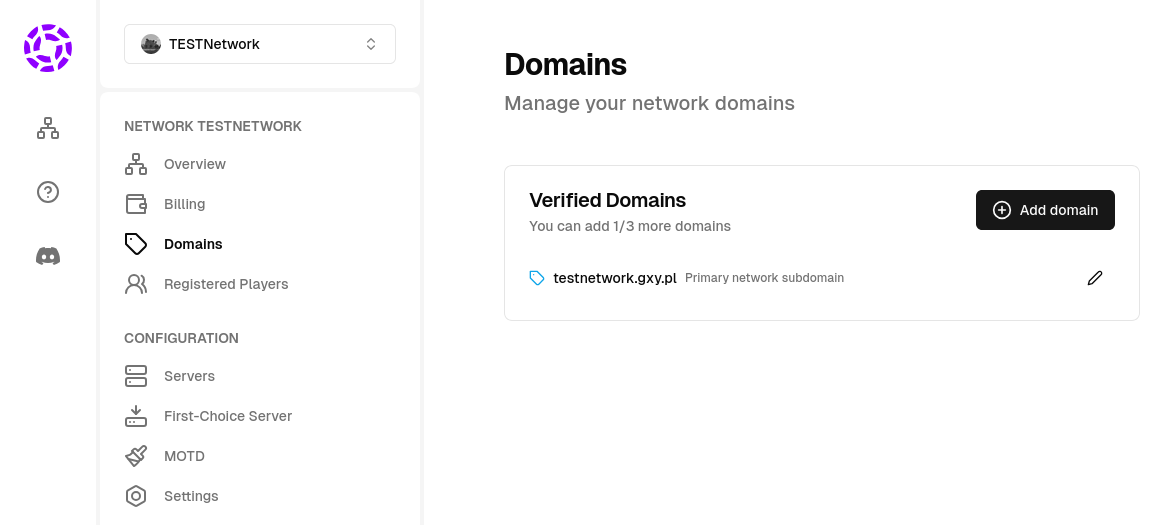Click the Servers rack icon
Viewport: 1162px width, 525px height.
tap(136, 376)
